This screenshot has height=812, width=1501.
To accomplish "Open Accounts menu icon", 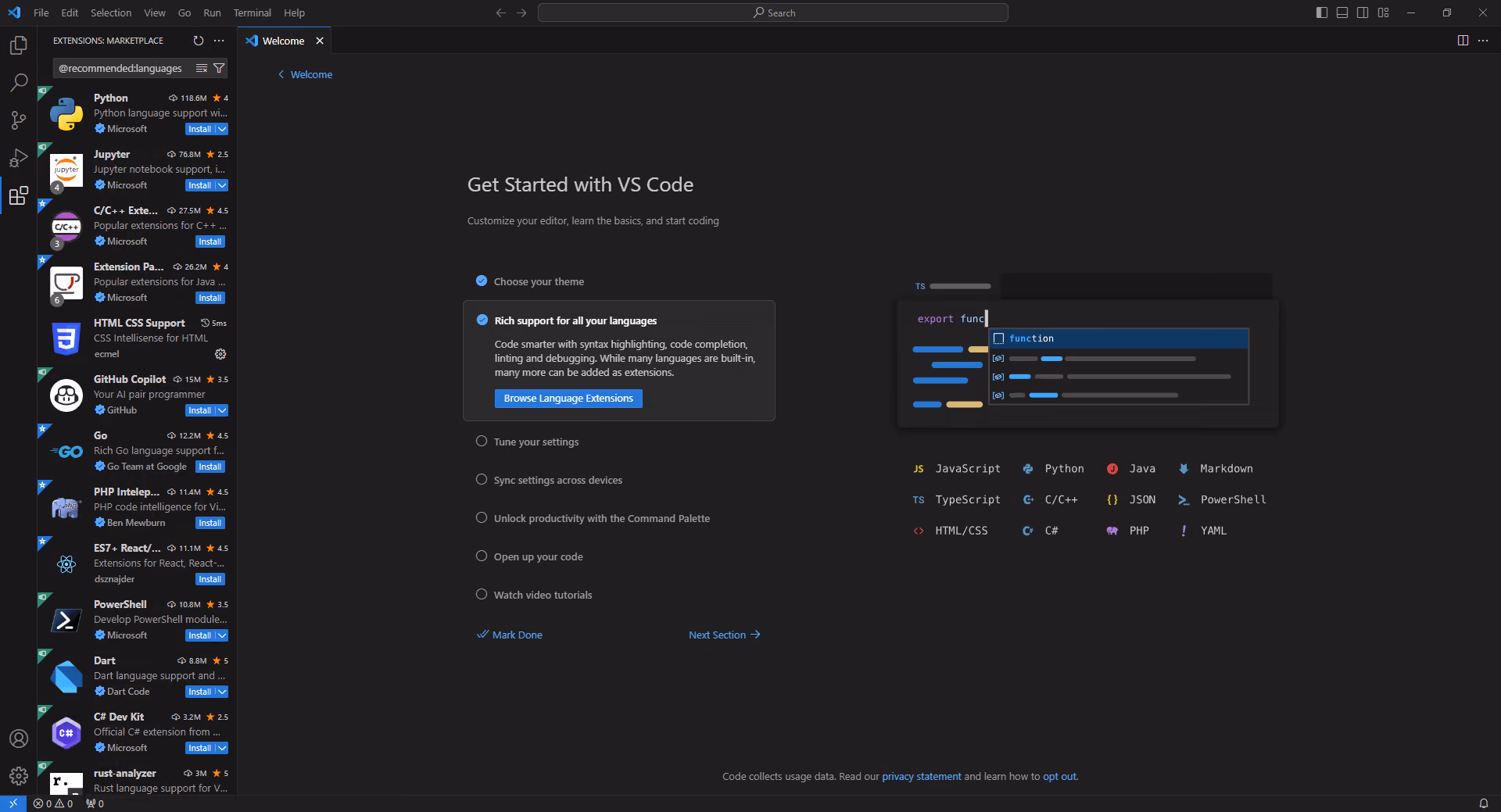I will point(19,739).
